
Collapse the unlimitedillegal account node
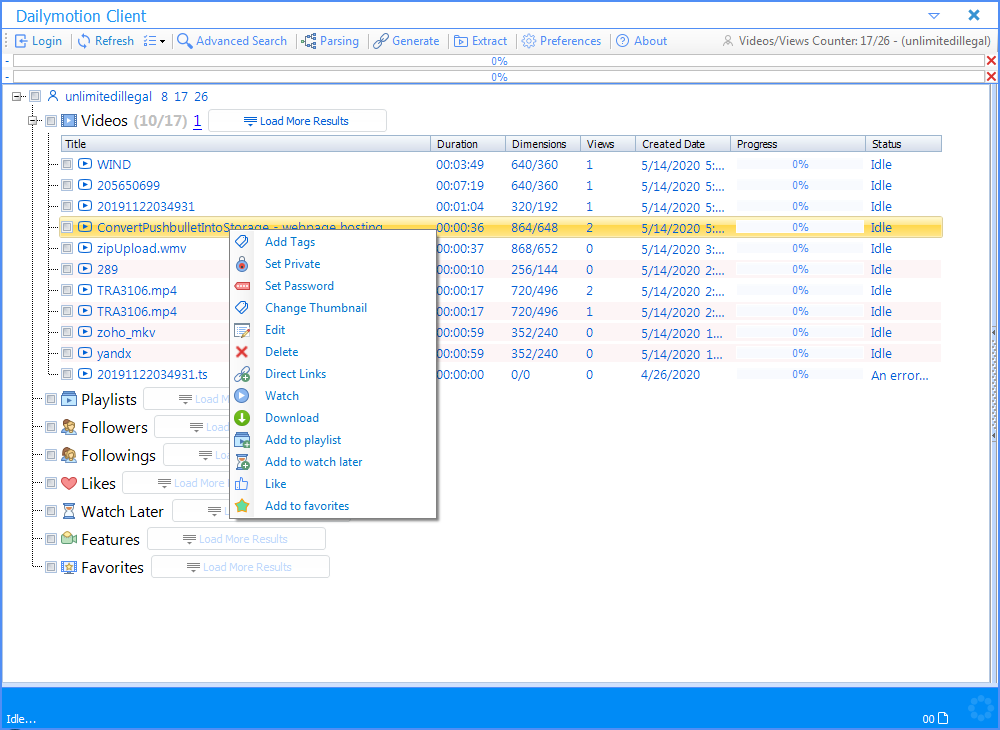coord(17,96)
